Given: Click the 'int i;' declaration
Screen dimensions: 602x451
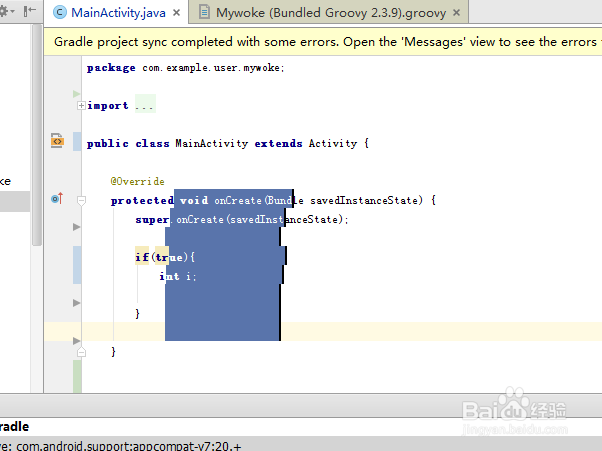Looking at the screenshot, I should [178, 276].
